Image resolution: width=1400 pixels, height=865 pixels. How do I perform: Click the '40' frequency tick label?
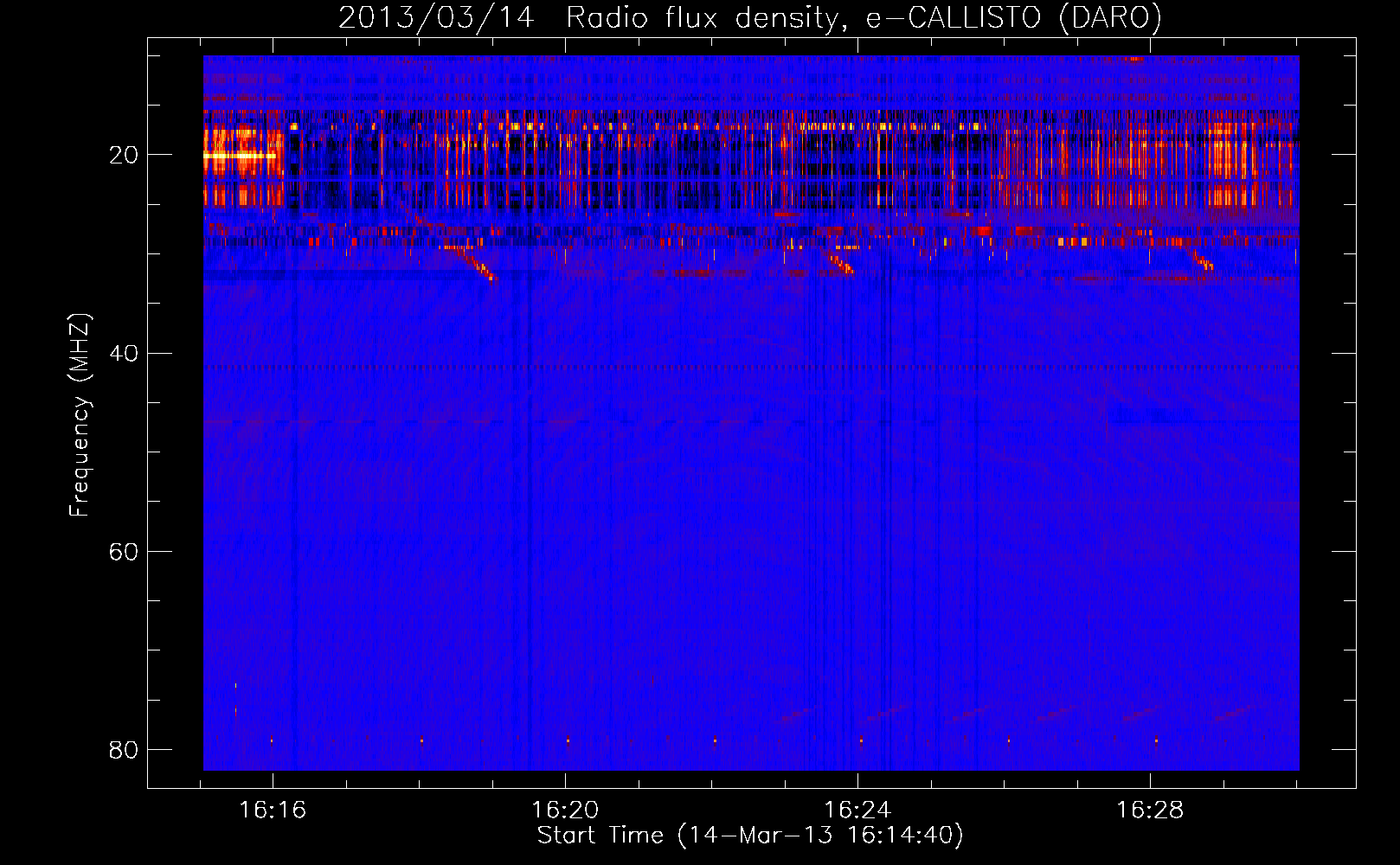coord(124,353)
